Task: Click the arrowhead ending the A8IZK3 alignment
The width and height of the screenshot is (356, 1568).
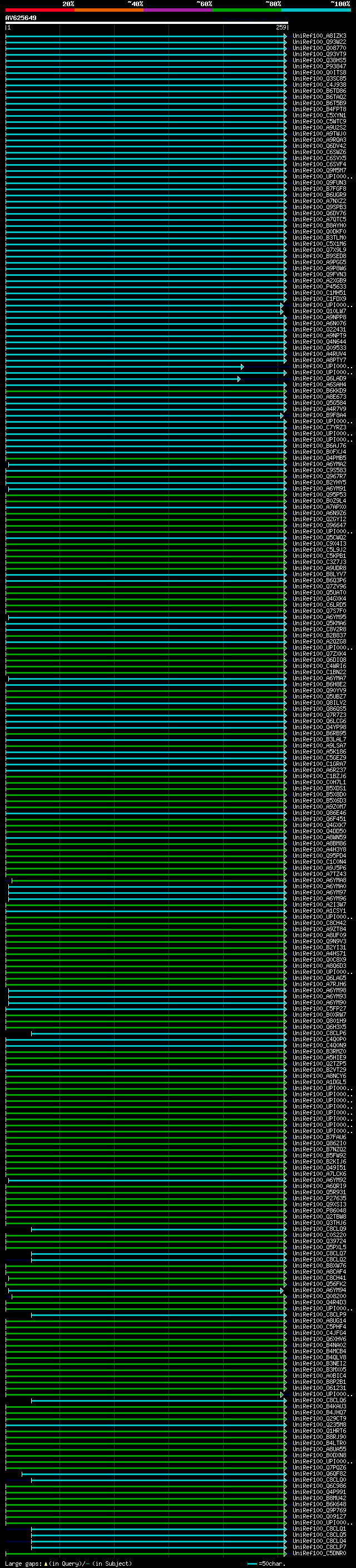Action: [285, 37]
